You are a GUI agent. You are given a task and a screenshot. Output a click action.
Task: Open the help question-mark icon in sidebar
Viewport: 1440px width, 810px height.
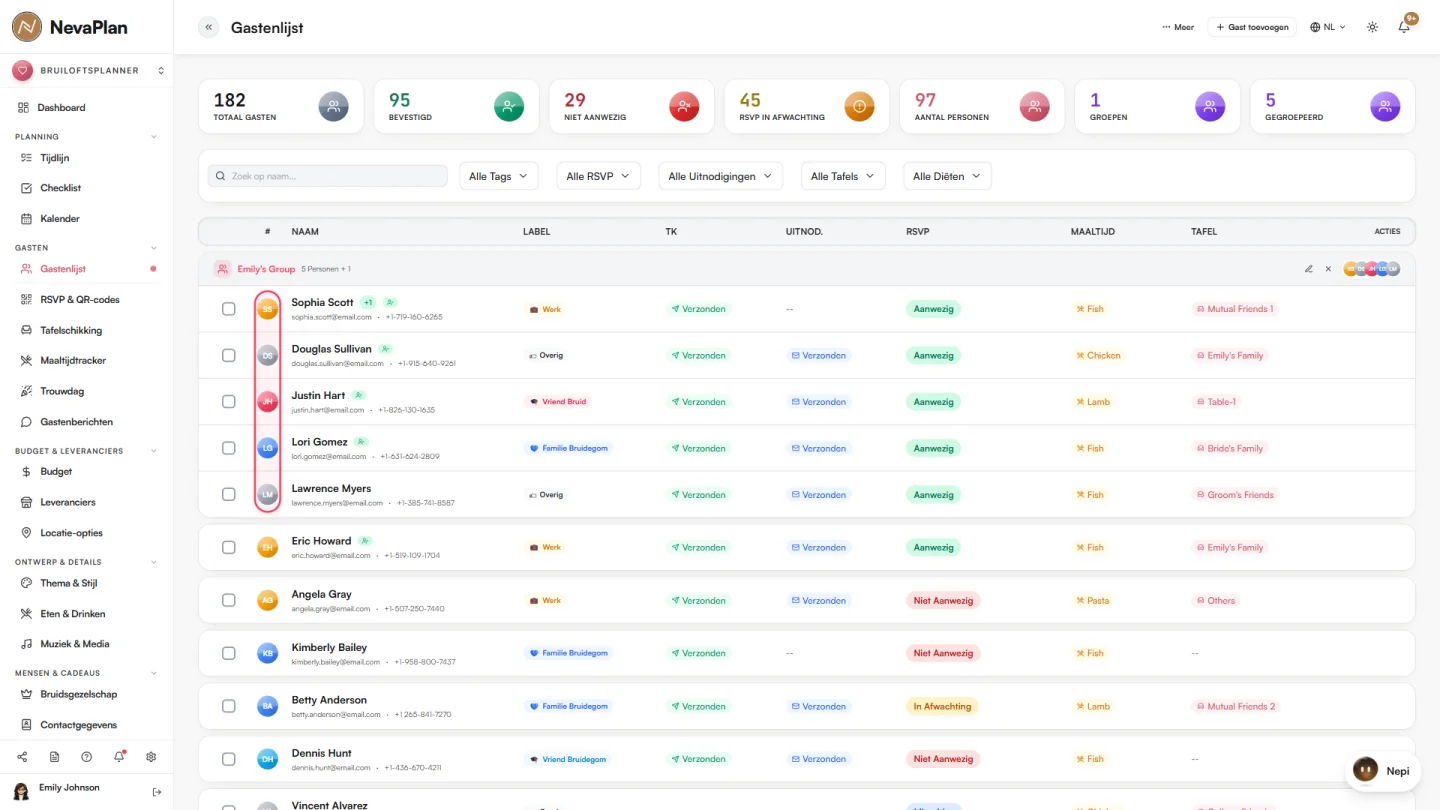(x=87, y=757)
